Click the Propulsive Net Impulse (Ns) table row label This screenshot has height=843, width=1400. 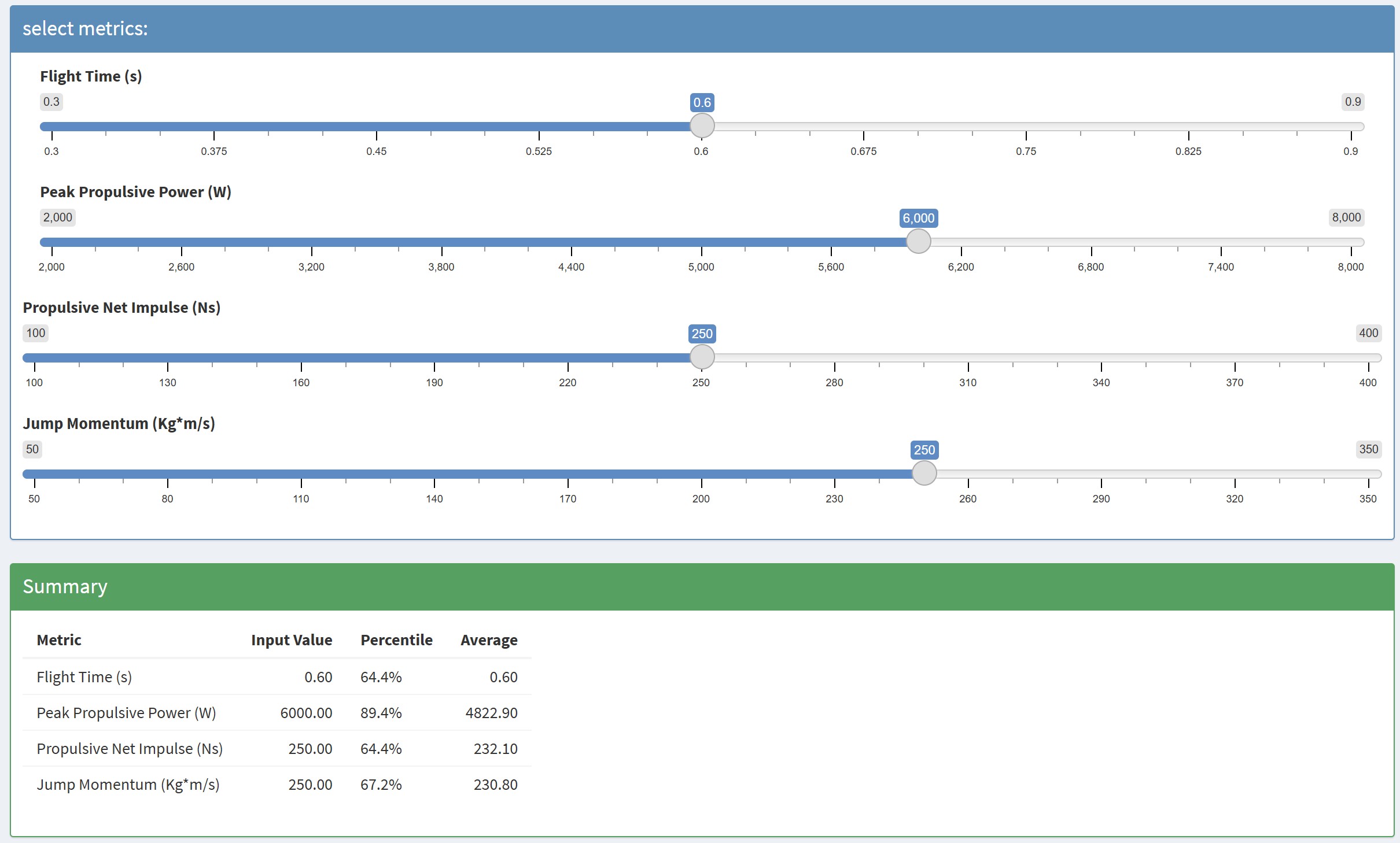tap(130, 749)
